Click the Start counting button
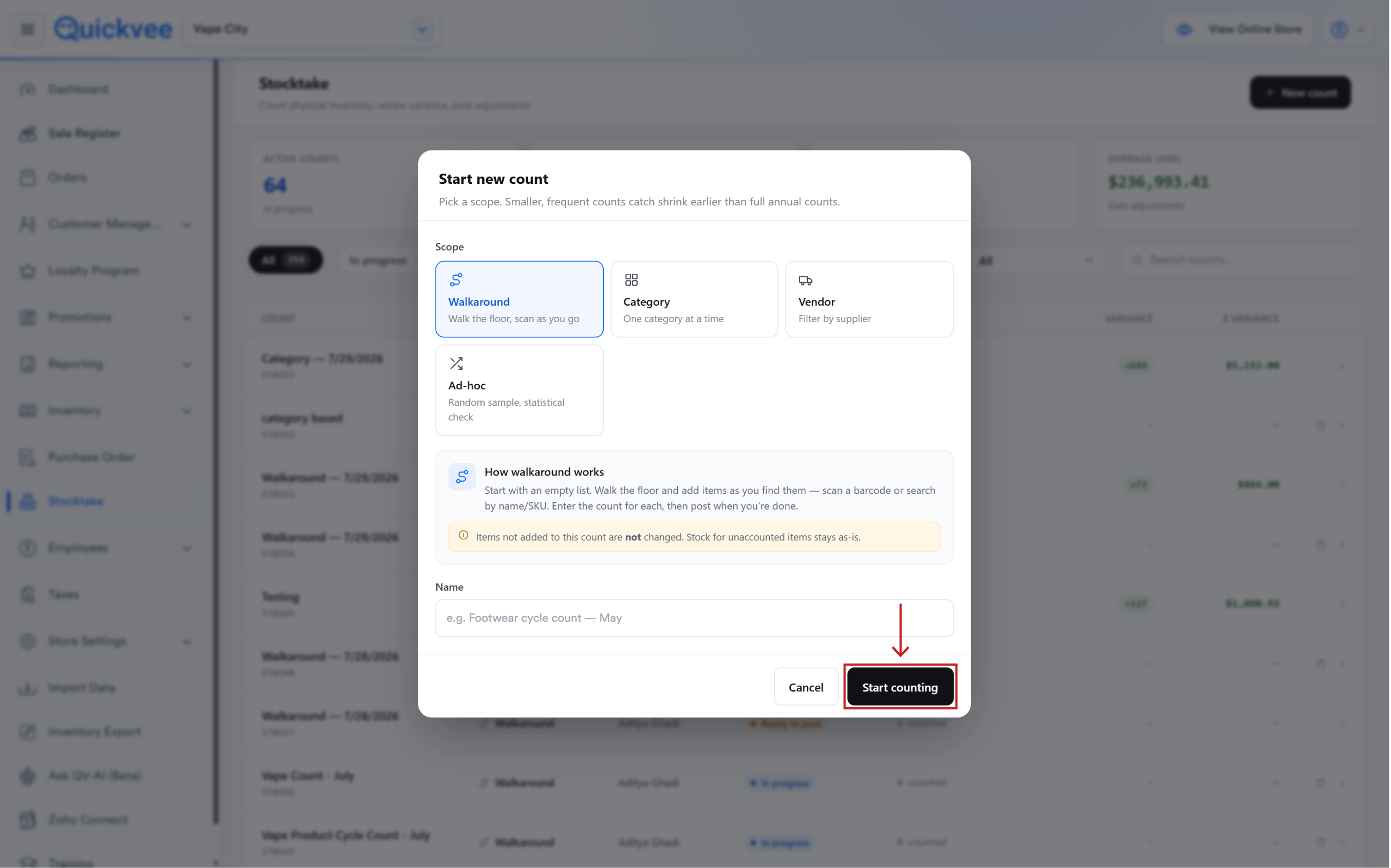Viewport: 1391px width, 868px height. (900, 687)
